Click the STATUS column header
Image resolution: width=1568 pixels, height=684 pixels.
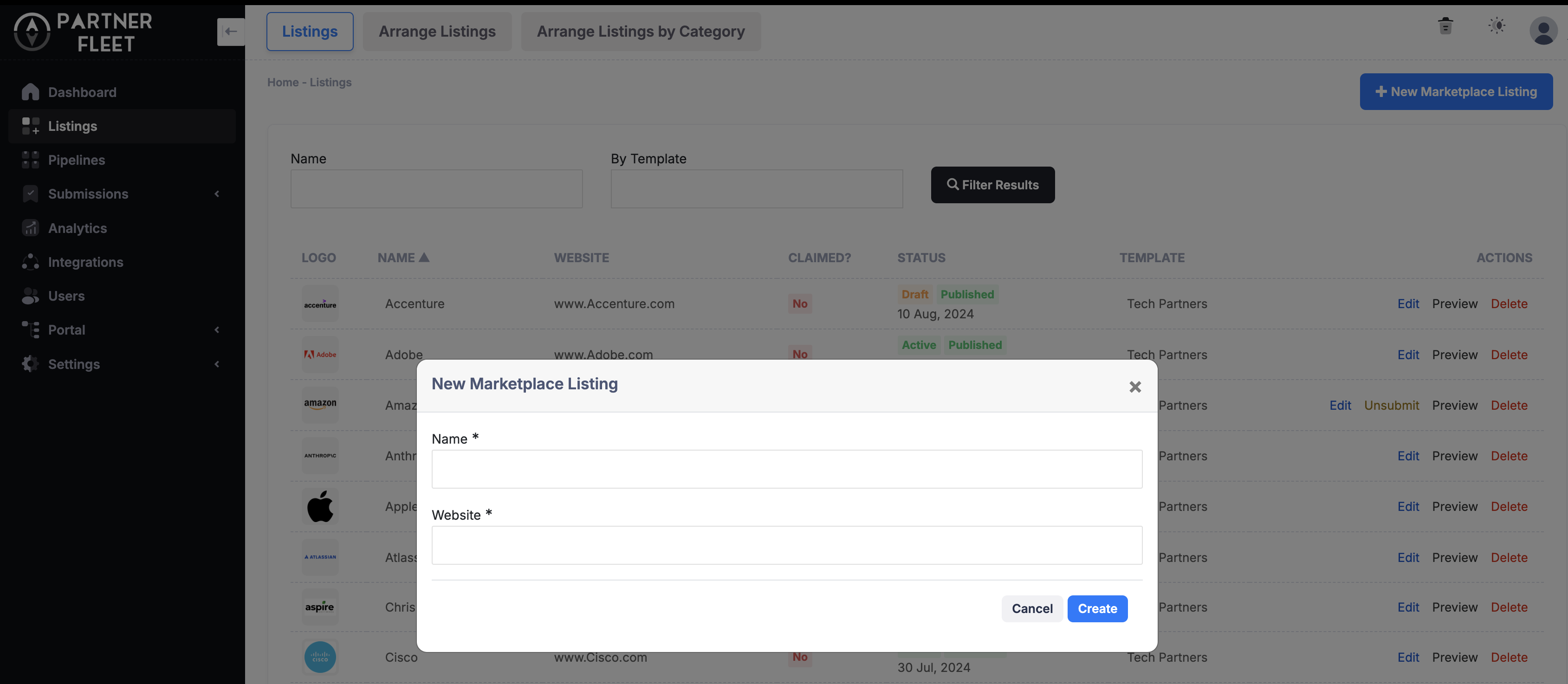click(x=921, y=258)
